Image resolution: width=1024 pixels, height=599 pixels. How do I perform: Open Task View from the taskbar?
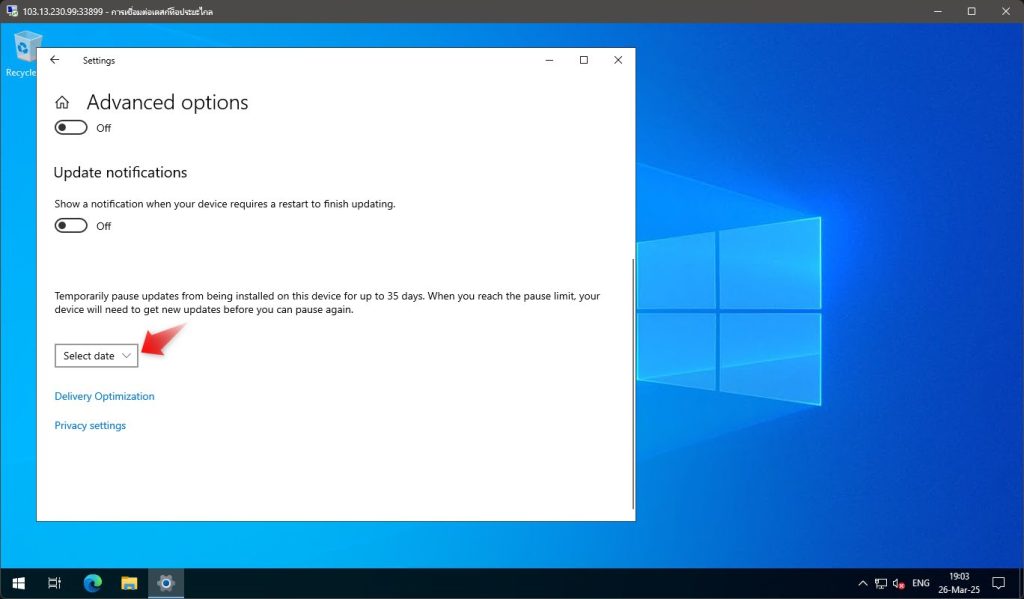point(54,582)
